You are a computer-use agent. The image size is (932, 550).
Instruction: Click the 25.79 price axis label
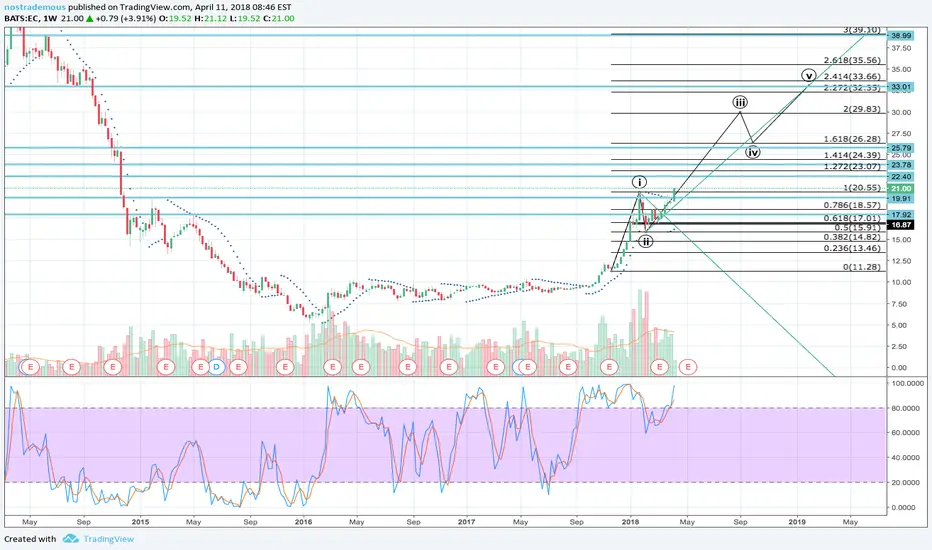pyautogui.click(x=901, y=148)
